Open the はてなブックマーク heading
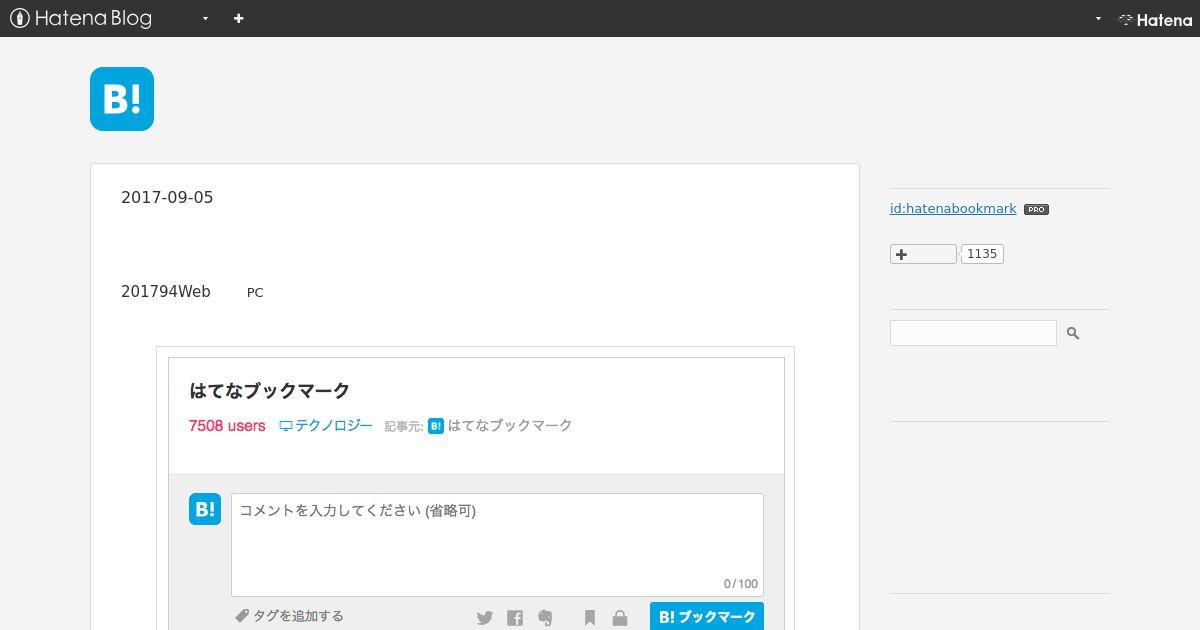The image size is (1200, 630). coord(270,391)
